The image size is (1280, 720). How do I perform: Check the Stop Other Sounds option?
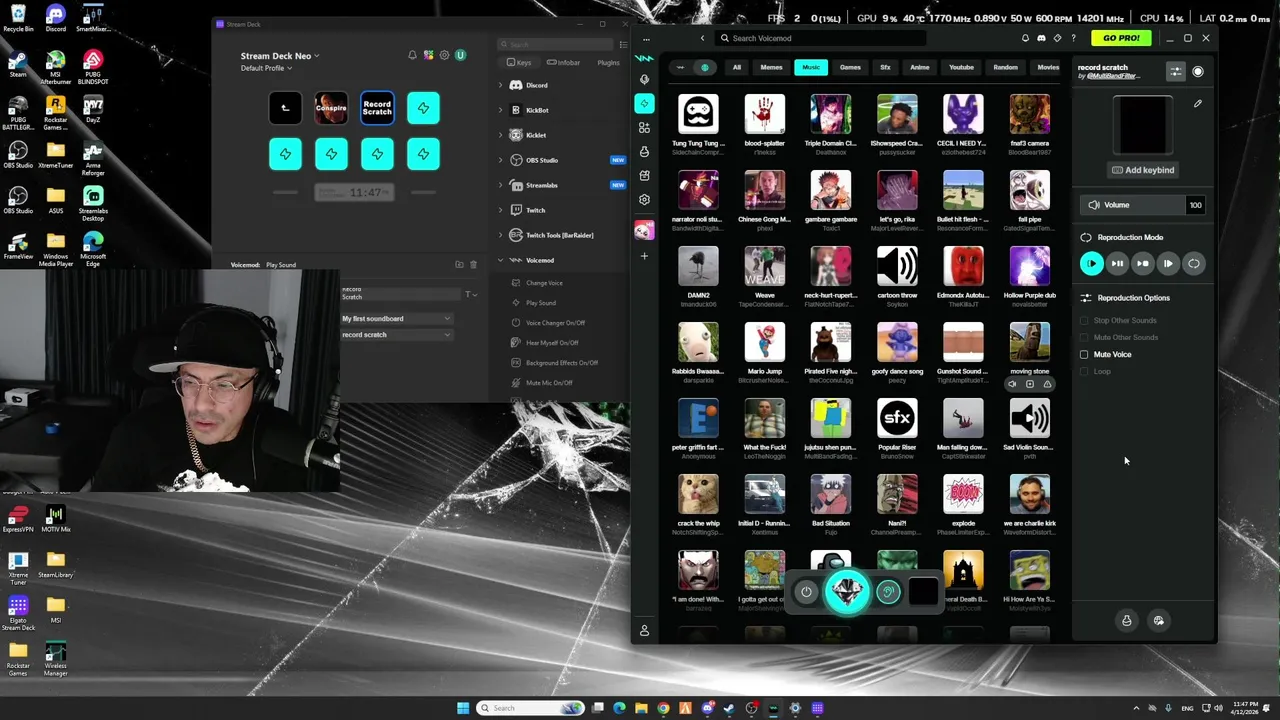pyautogui.click(x=1084, y=320)
